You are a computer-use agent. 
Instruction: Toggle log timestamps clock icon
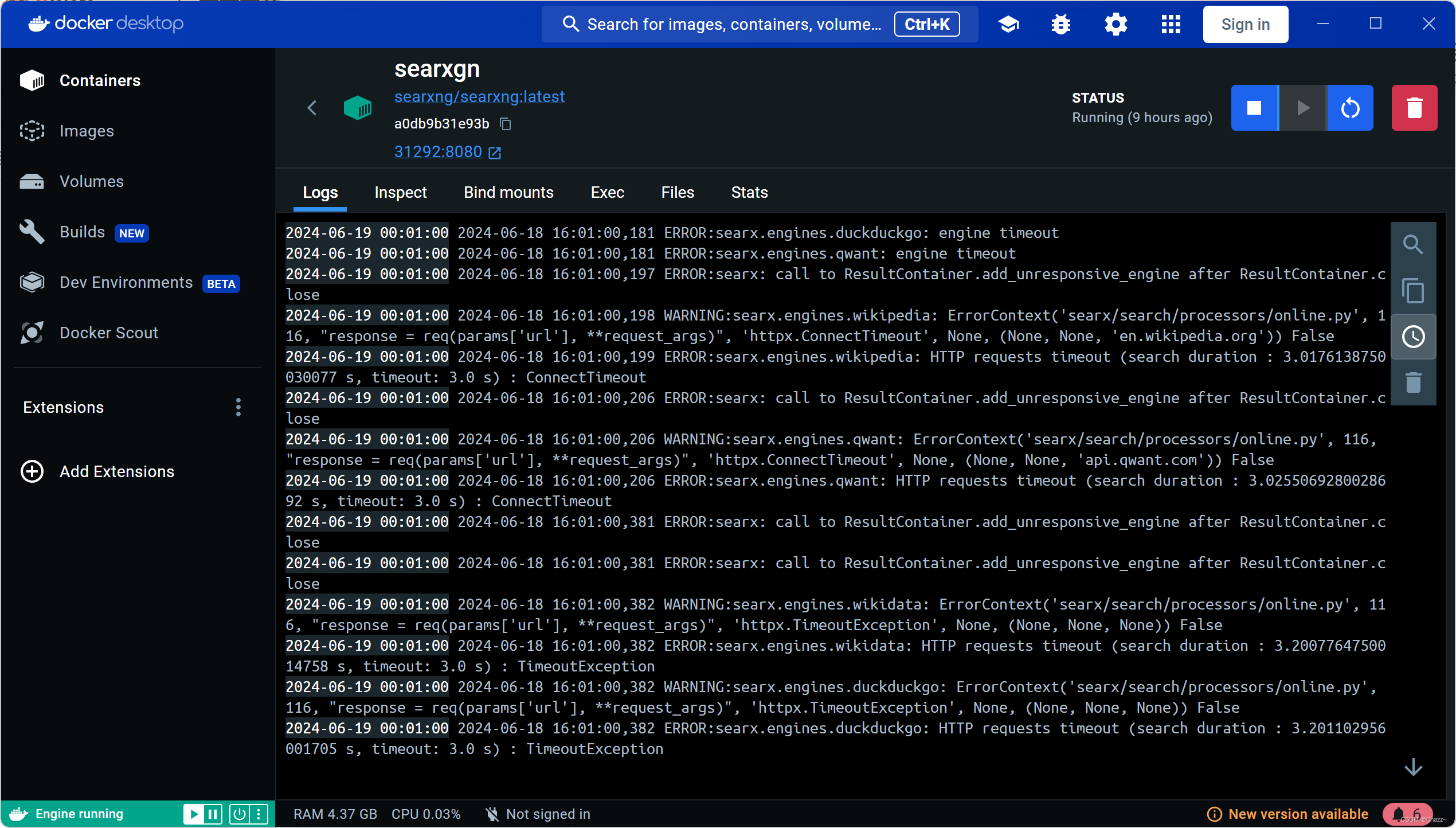coord(1413,337)
